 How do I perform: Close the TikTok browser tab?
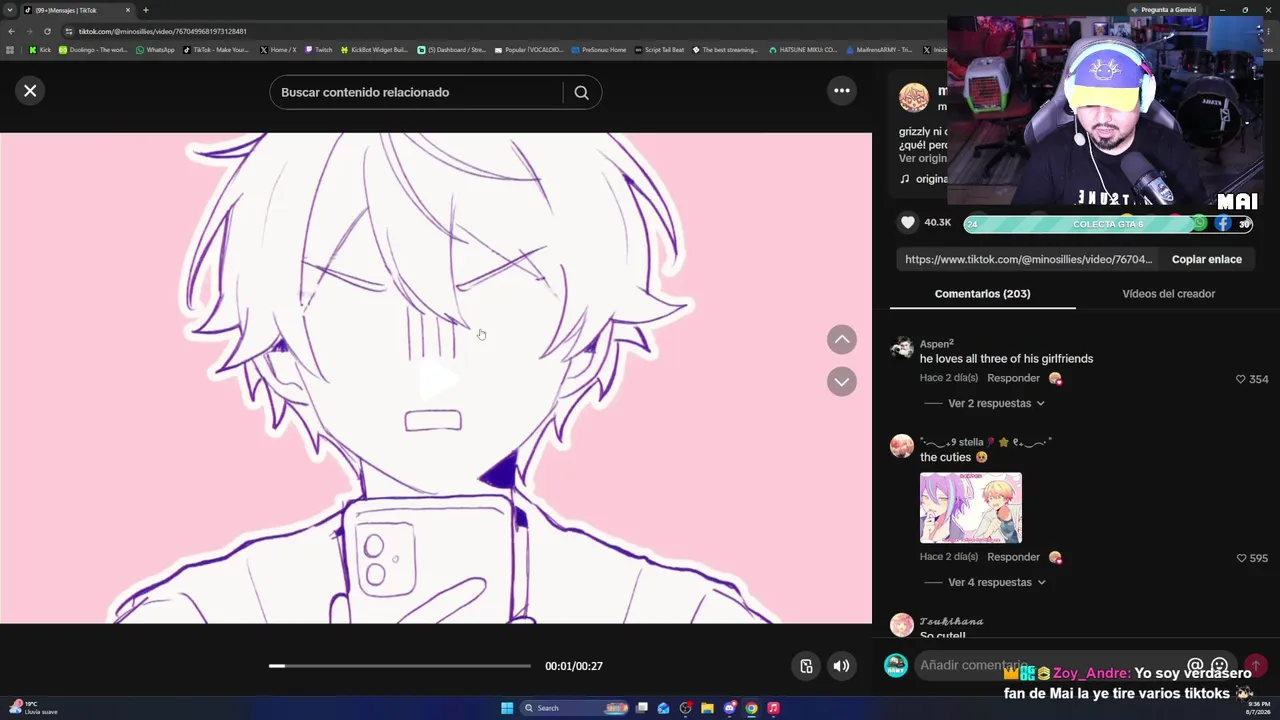128,10
